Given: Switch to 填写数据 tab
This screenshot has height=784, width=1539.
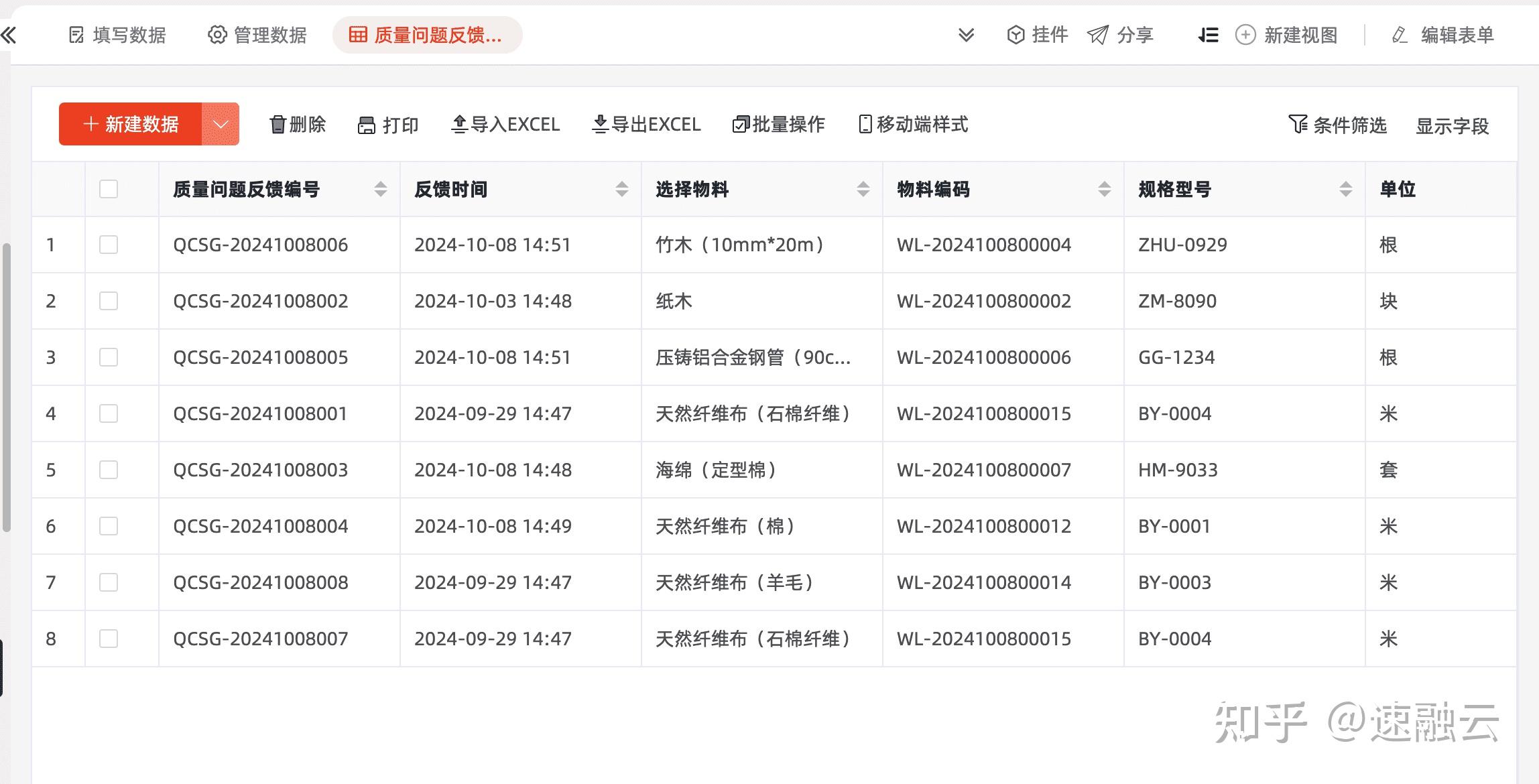Looking at the screenshot, I should (x=118, y=35).
